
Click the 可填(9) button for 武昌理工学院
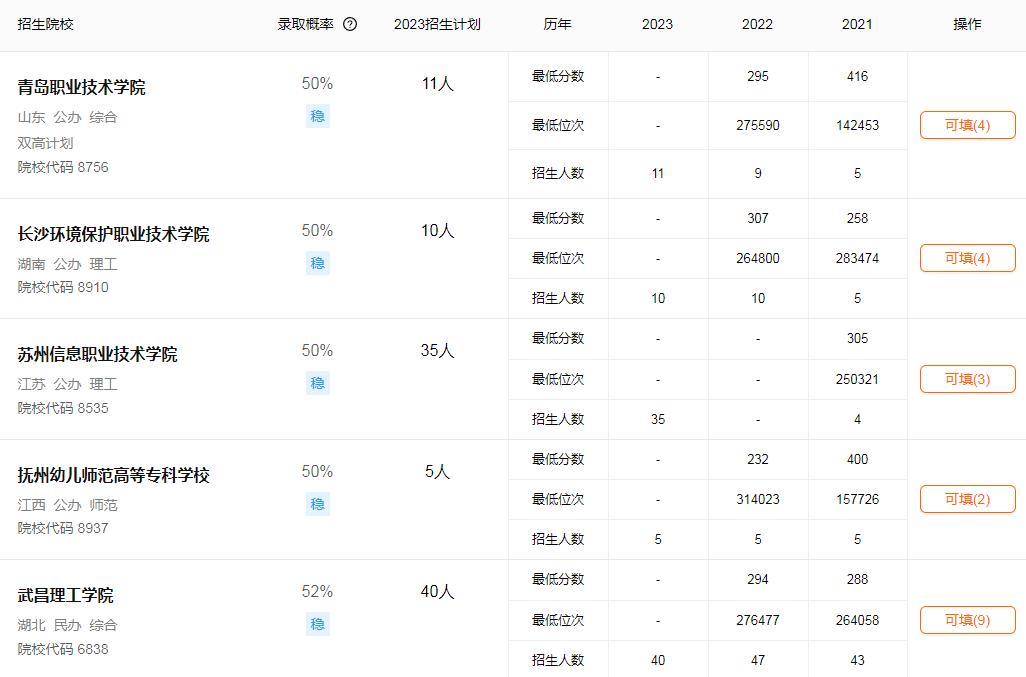967,620
